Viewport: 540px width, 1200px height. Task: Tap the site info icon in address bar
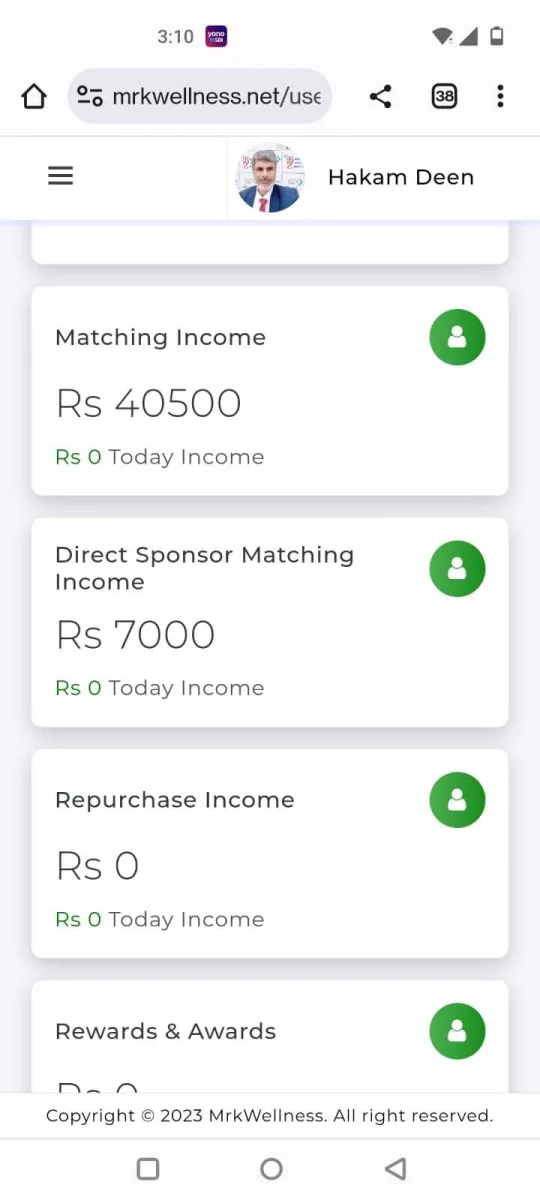click(90, 96)
